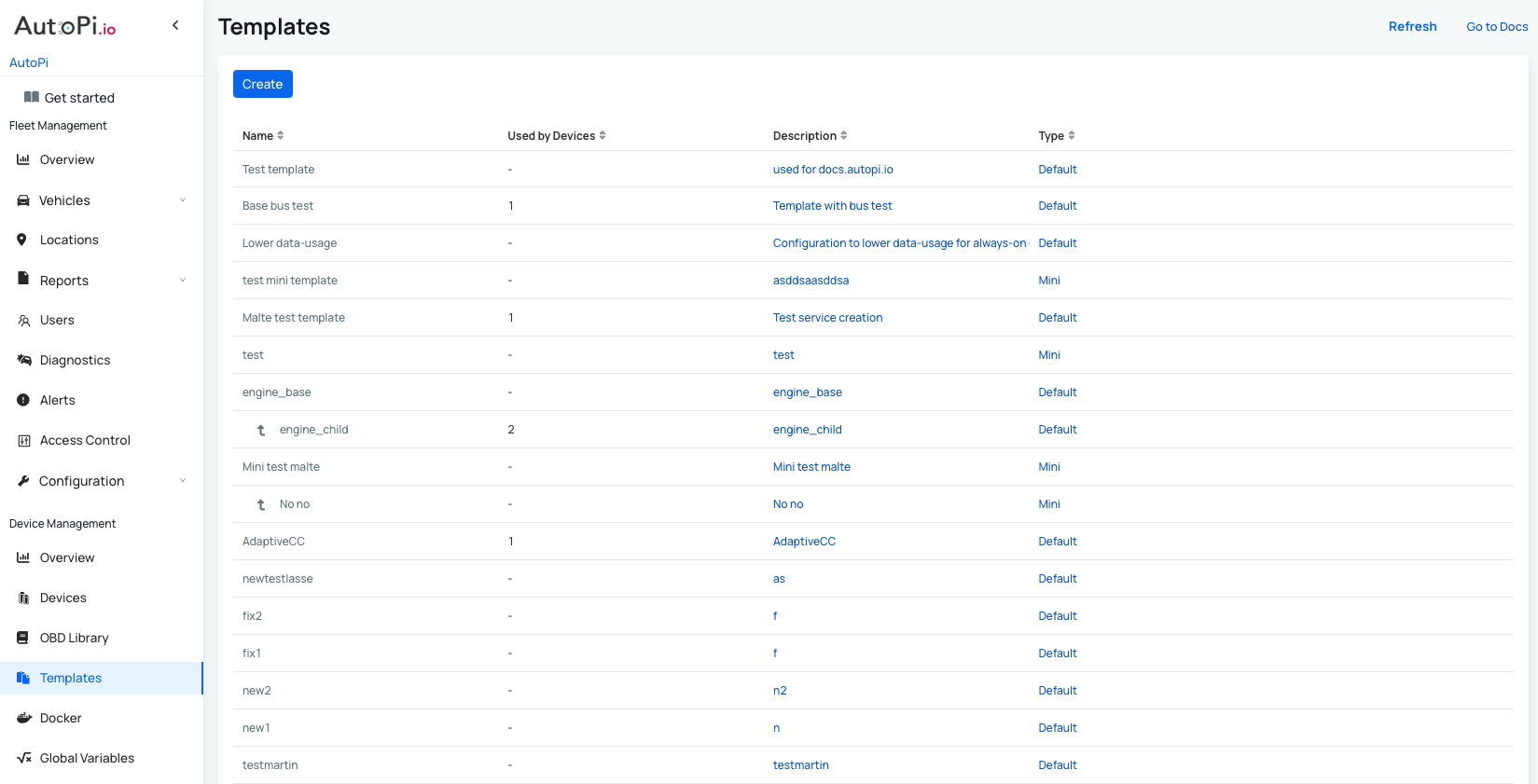Click Refresh at top right
Screen dimensions: 1538x784
point(1412,26)
